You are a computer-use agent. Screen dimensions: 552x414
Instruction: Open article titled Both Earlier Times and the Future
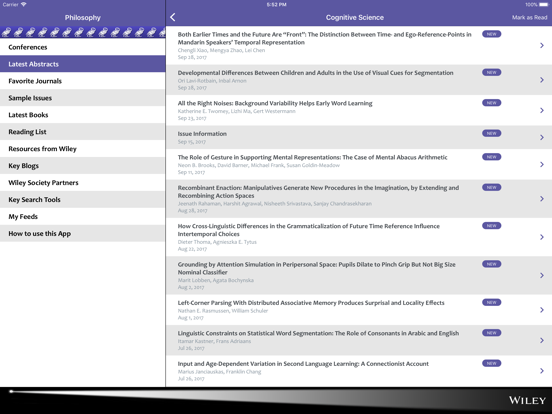pyautogui.click(x=324, y=38)
